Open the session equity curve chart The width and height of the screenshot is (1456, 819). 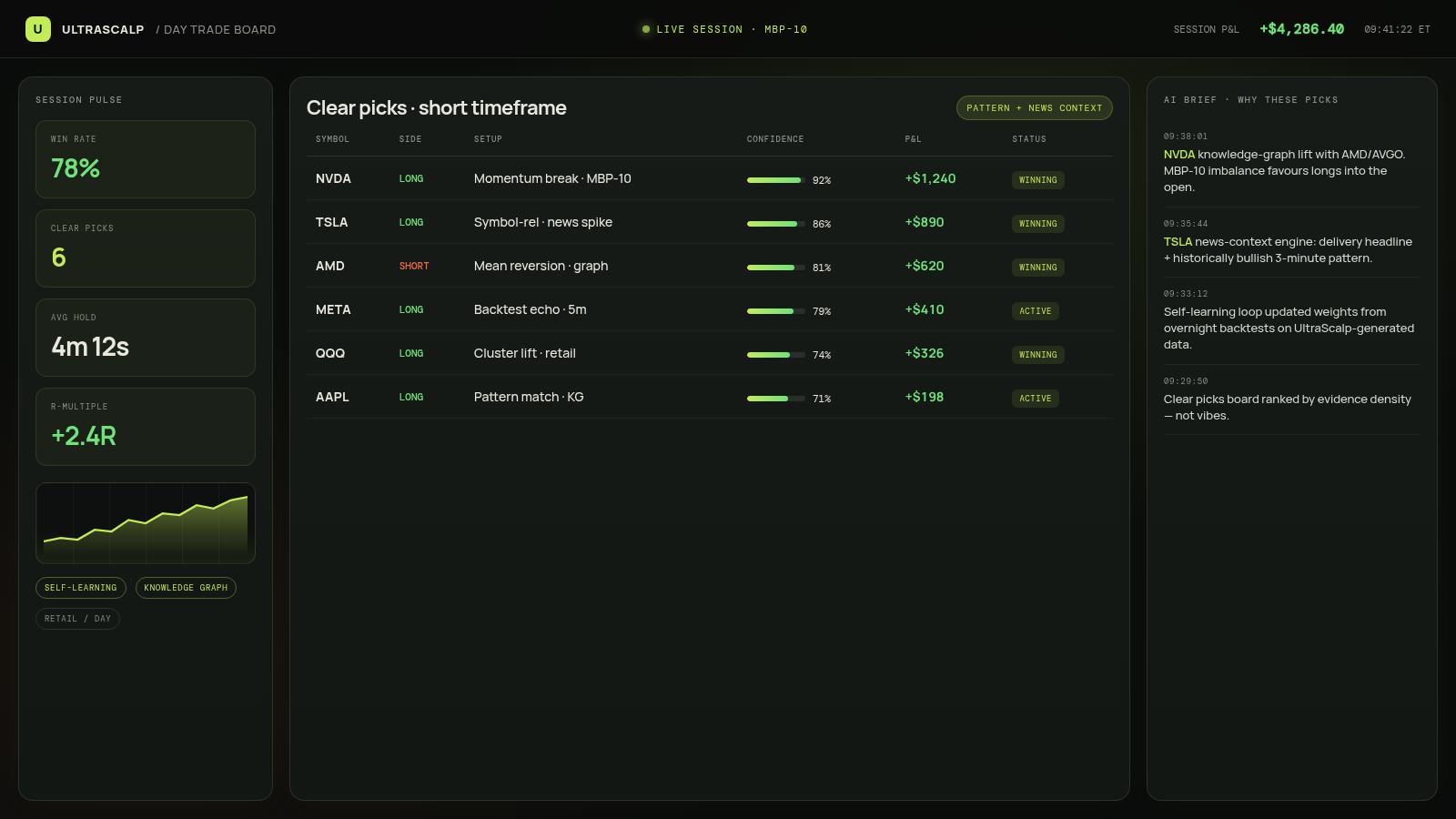tap(146, 523)
